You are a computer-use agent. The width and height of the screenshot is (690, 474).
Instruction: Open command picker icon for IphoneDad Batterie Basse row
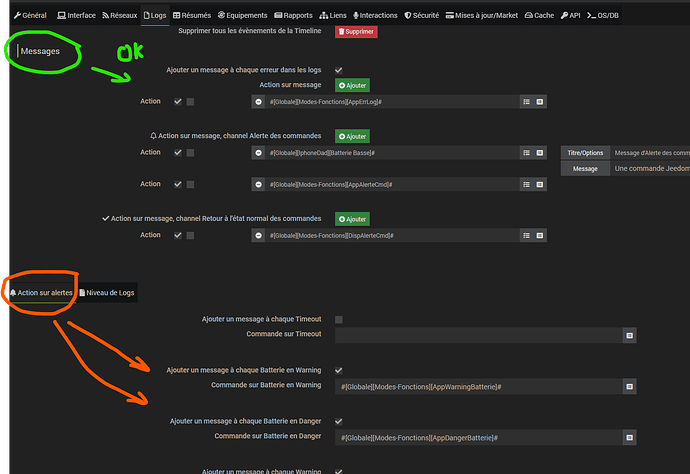pyautogui.click(x=540, y=153)
